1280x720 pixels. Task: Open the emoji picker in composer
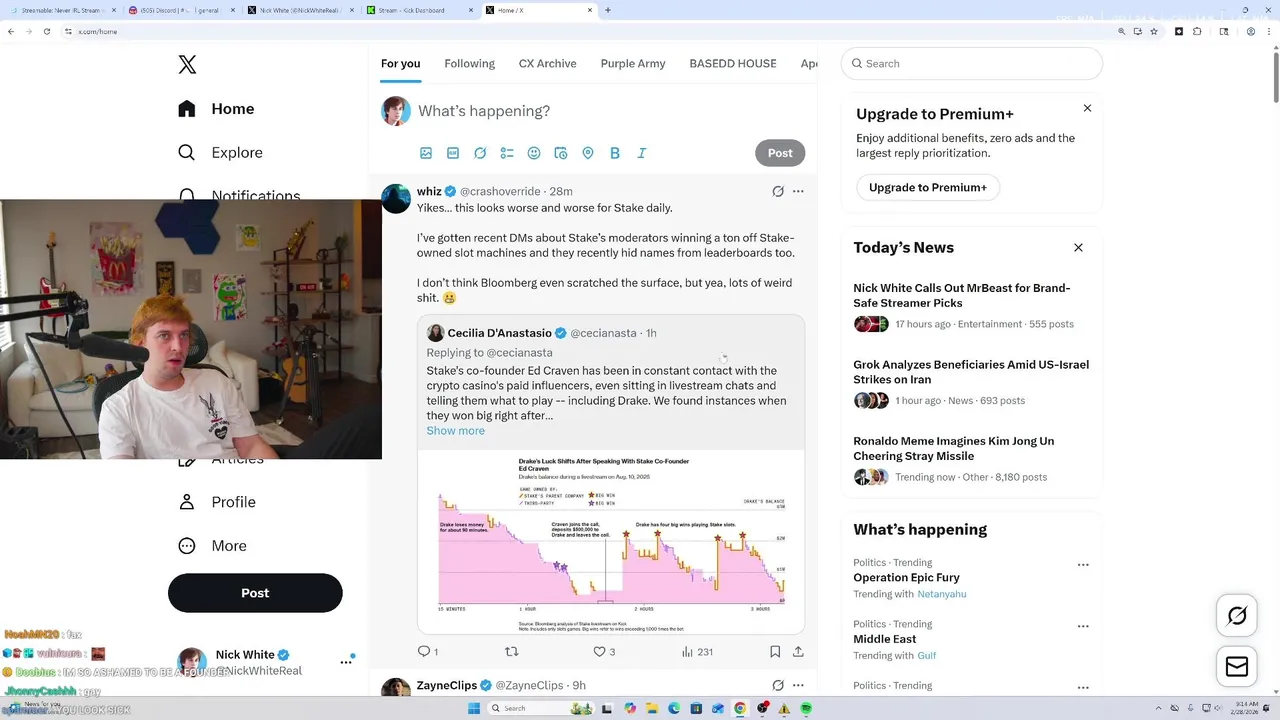534,153
